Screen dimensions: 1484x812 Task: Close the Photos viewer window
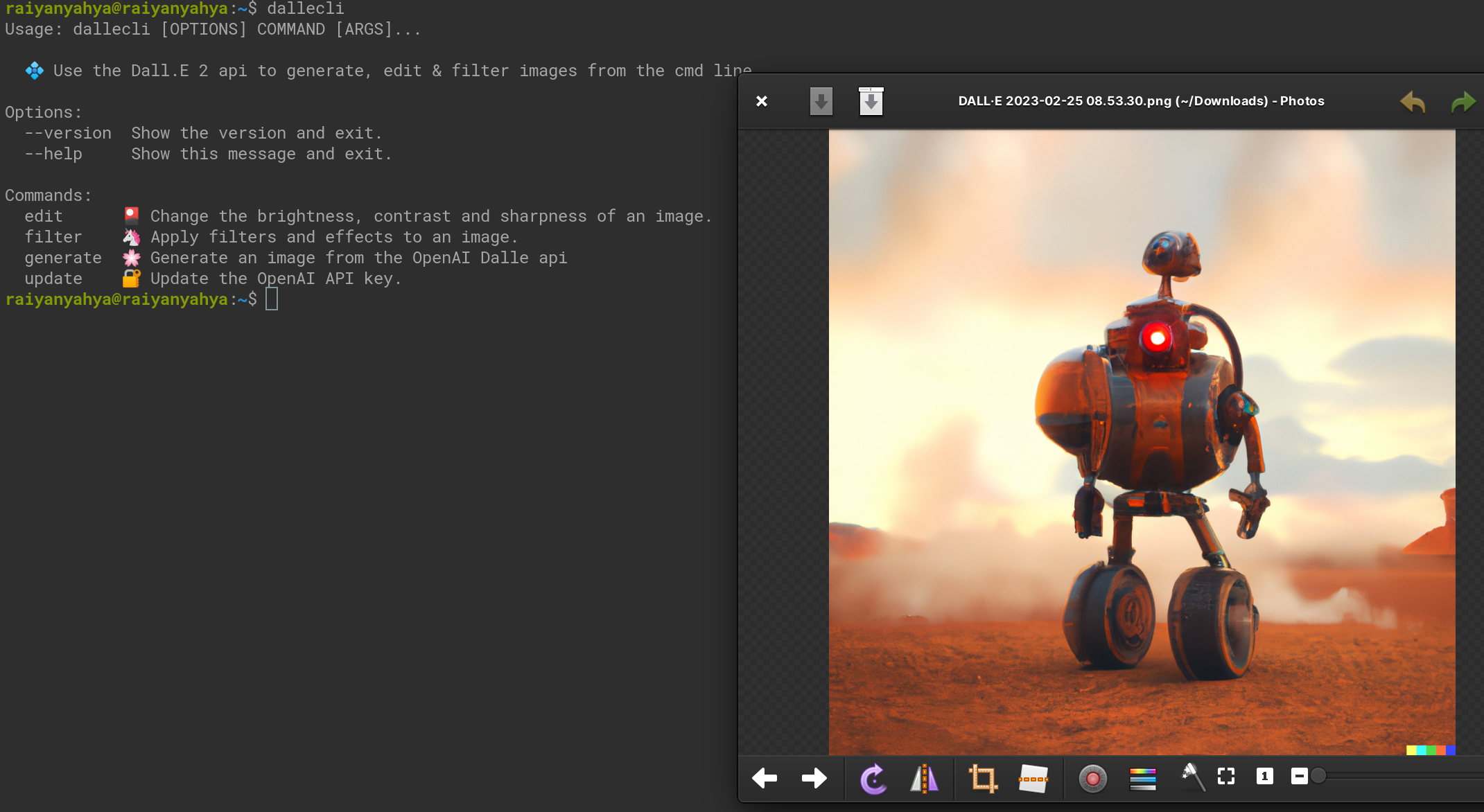[x=762, y=102]
